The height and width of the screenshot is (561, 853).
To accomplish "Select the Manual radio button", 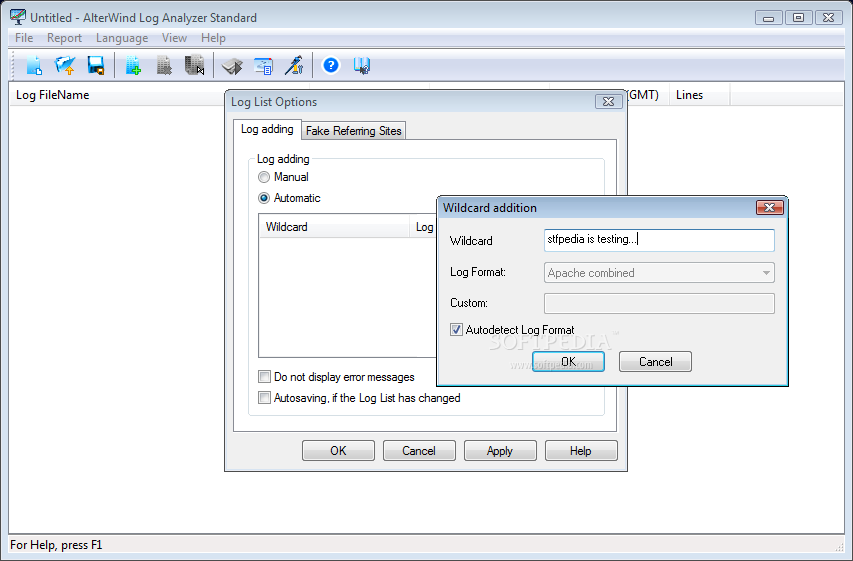I will point(264,177).
